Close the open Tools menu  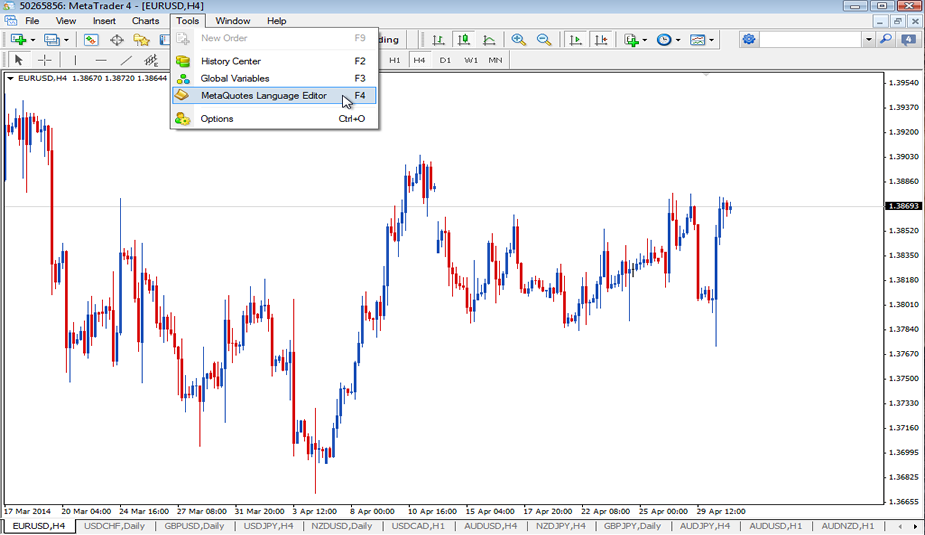click(x=187, y=21)
